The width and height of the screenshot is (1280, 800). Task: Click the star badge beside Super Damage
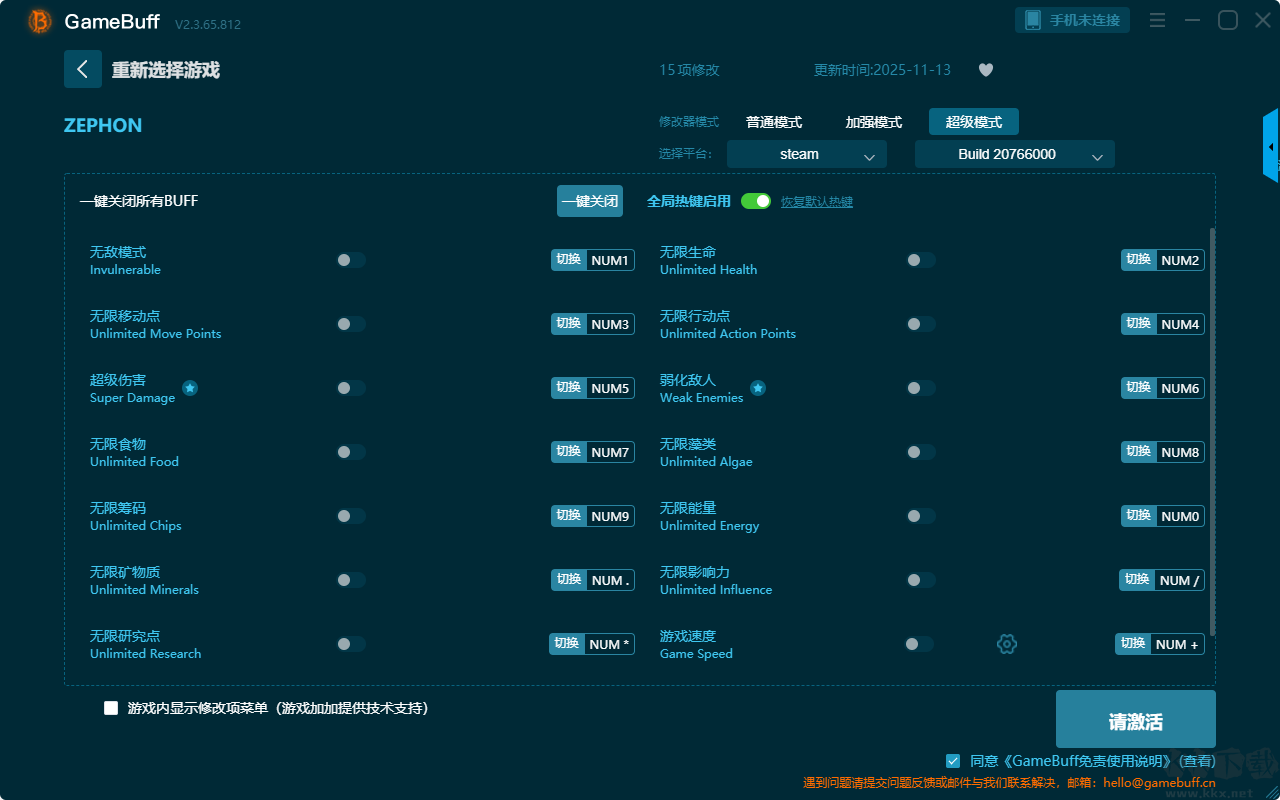pos(190,388)
